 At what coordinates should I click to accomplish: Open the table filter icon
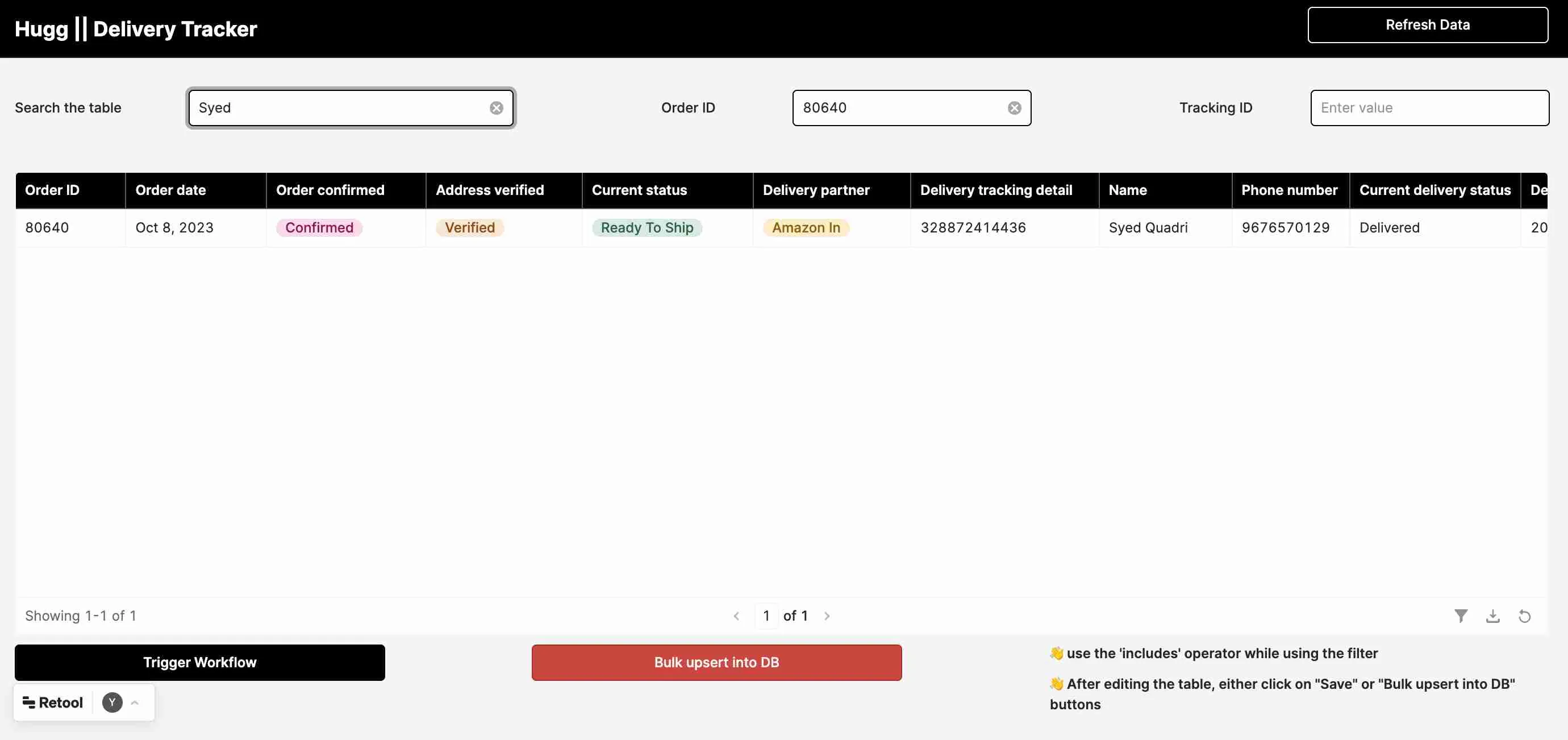(x=1461, y=616)
